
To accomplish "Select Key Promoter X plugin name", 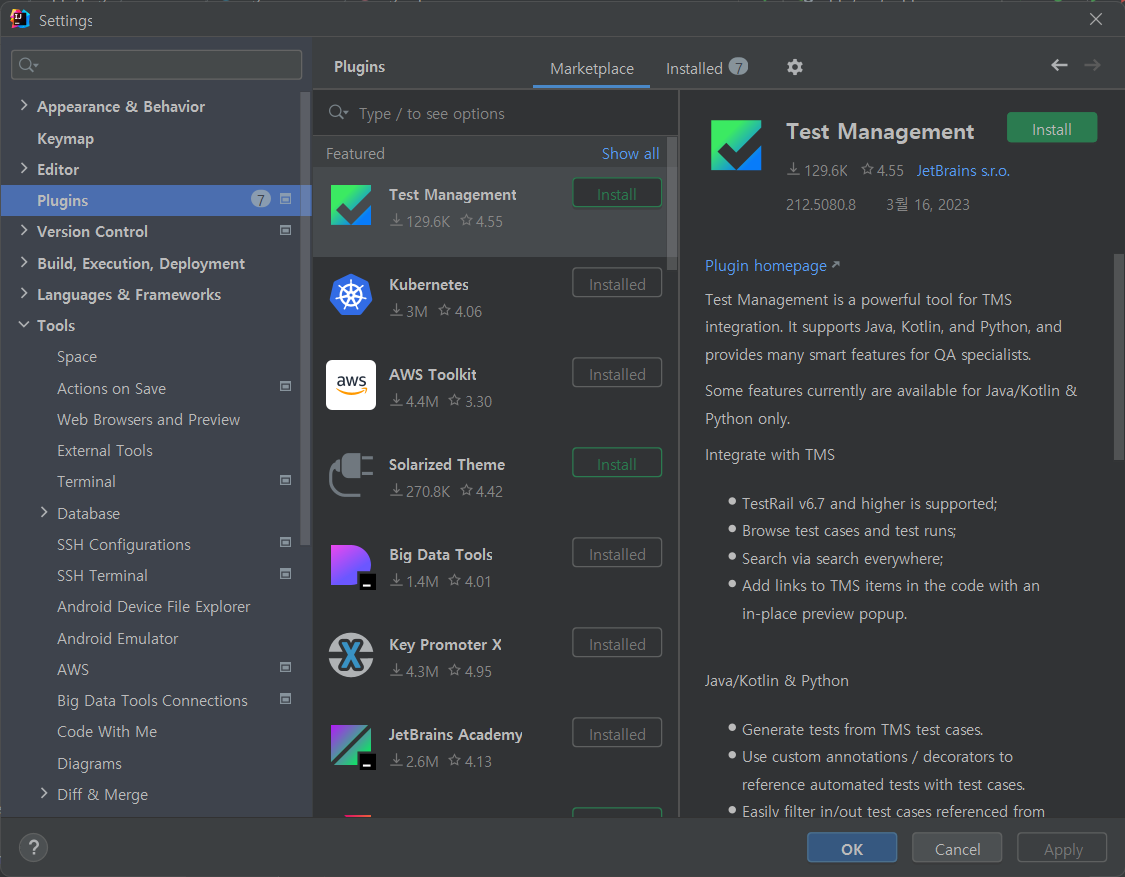I will coord(445,644).
